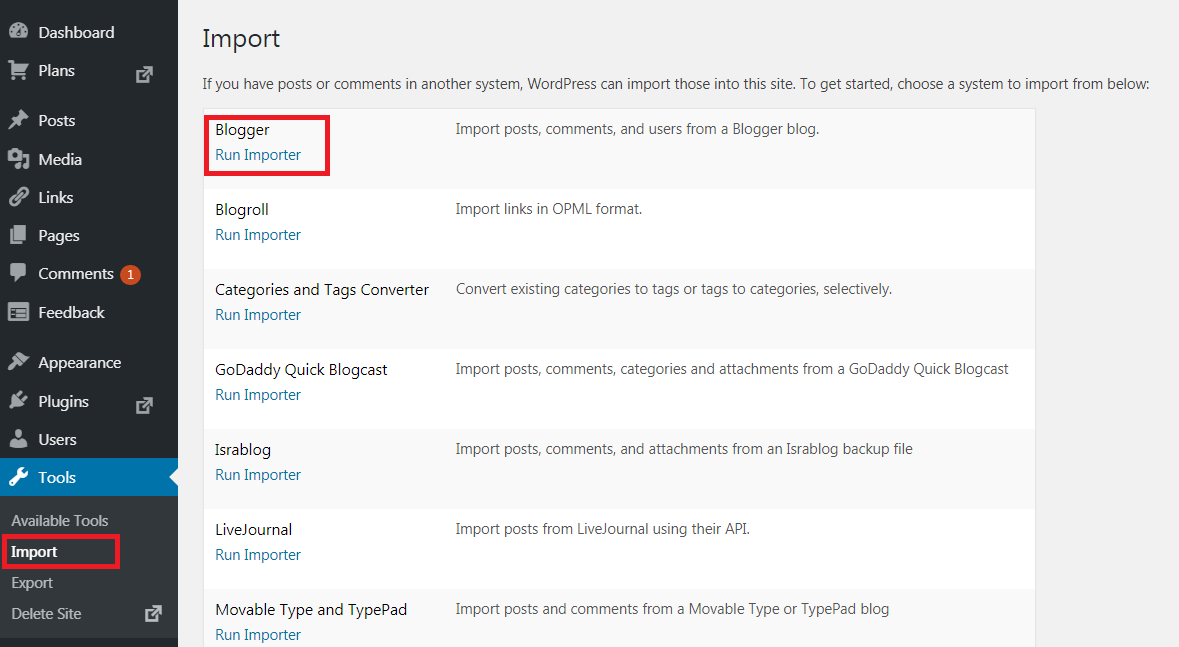Click the Feedback form icon

[x=19, y=311]
